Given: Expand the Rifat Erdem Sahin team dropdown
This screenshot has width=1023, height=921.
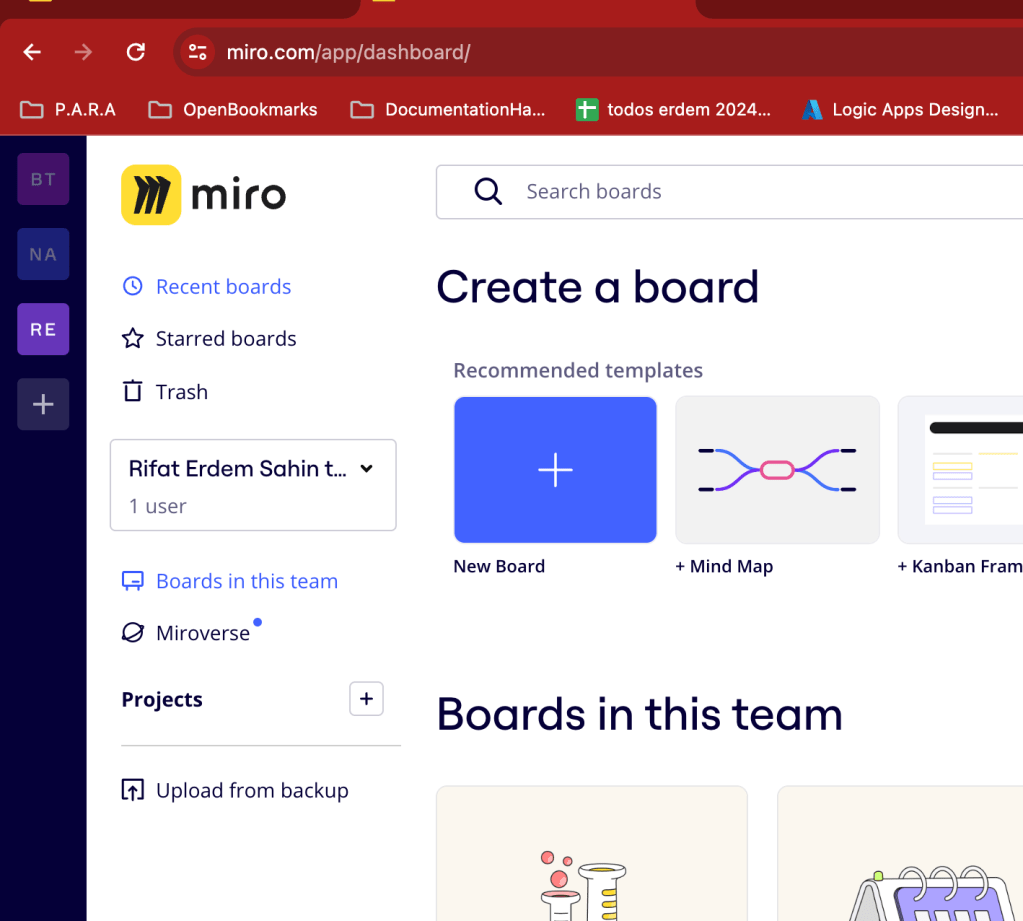Looking at the screenshot, I should coord(253,485).
